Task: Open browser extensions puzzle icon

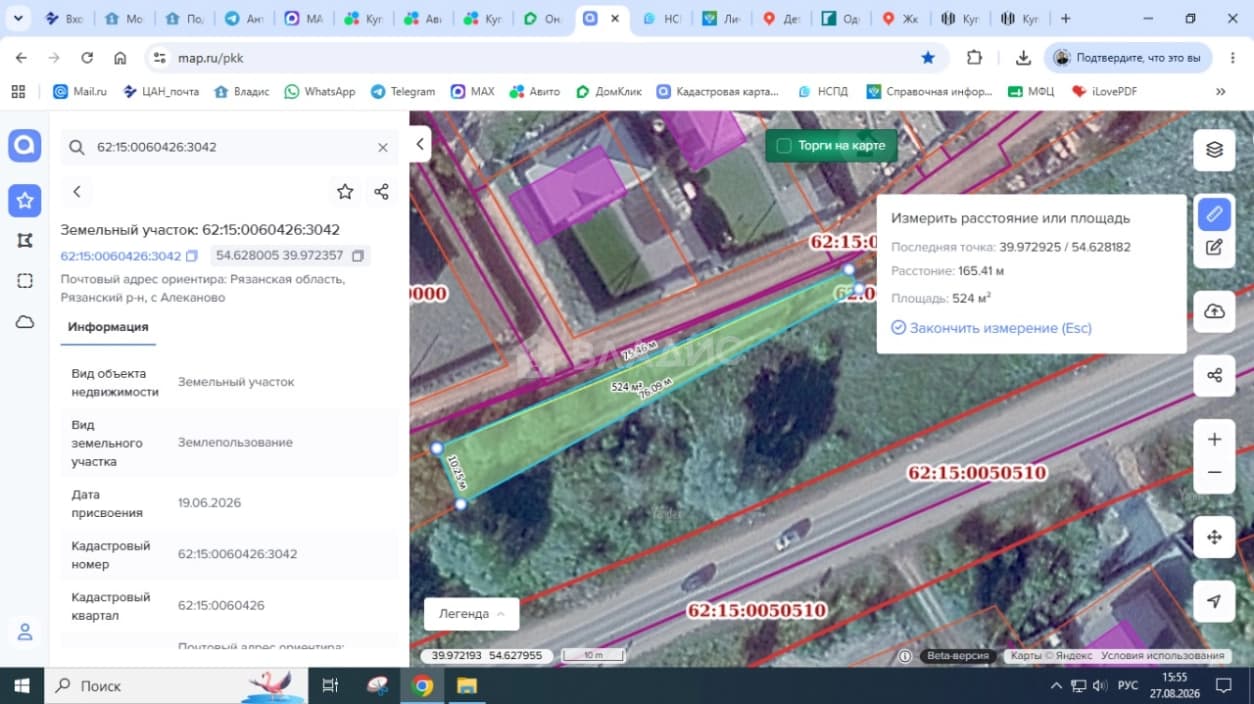Action: (974, 58)
